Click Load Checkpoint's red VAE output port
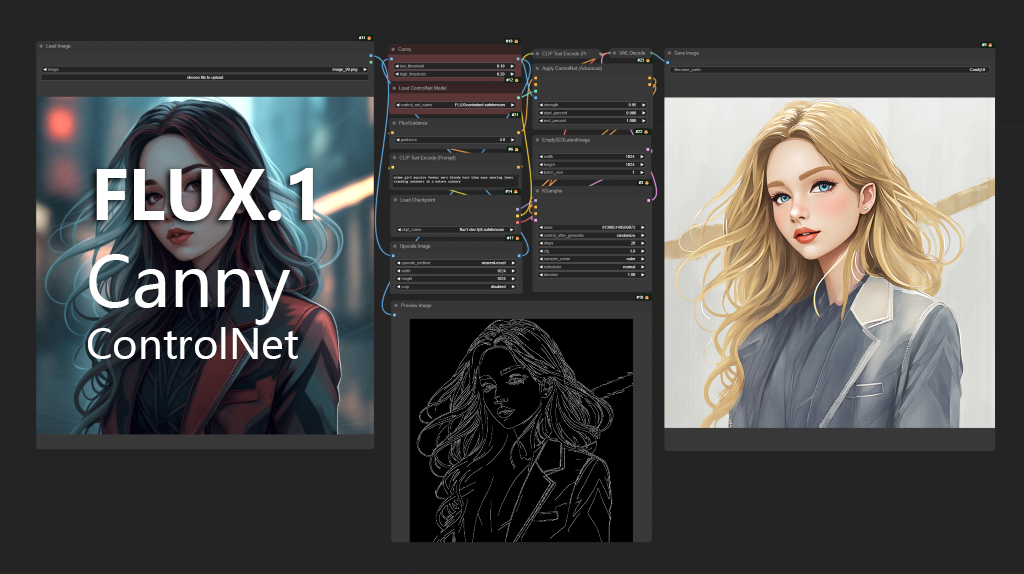 click(517, 223)
